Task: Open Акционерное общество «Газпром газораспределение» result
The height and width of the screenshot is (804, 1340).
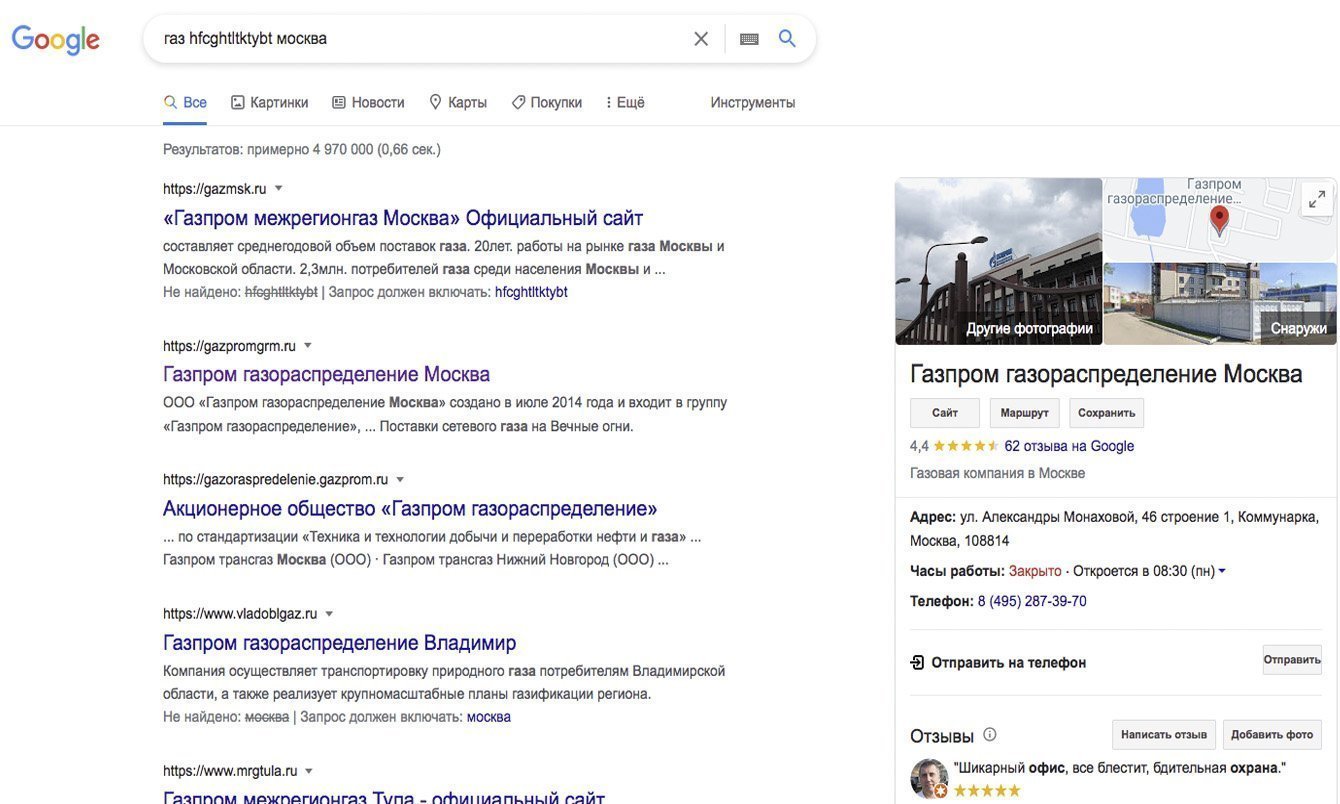Action: point(410,508)
